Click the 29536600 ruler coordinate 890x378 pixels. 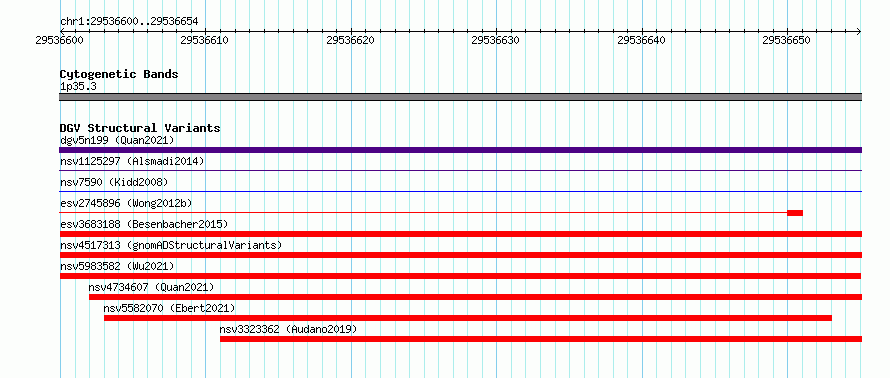[59, 40]
